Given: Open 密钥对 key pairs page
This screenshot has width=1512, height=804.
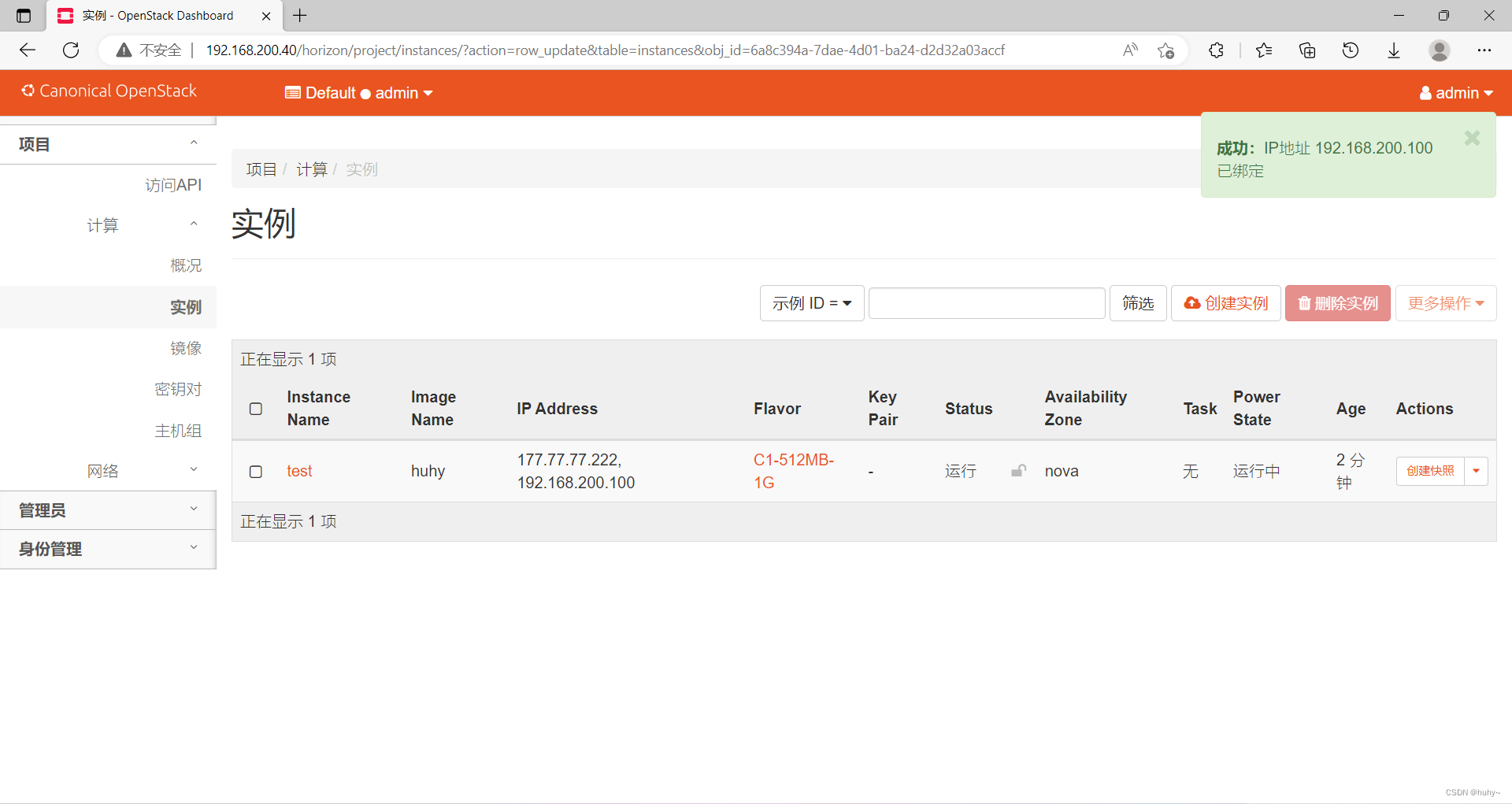Looking at the screenshot, I should click(x=178, y=389).
